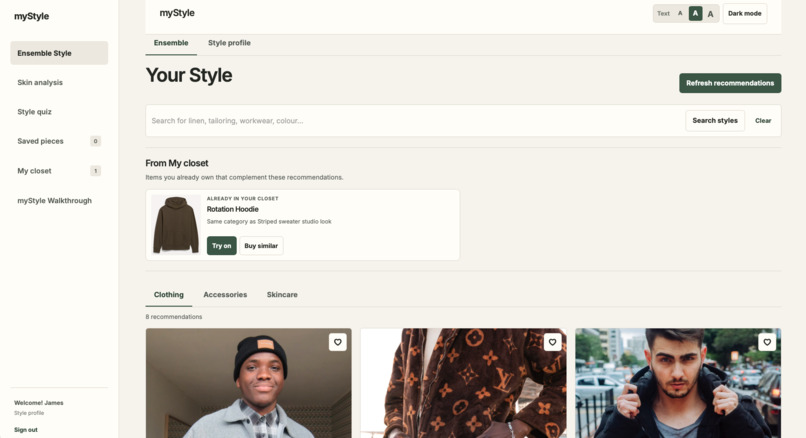806x438 pixels.
Task: Click myStyle logo in sidebar
Action: coord(31,16)
